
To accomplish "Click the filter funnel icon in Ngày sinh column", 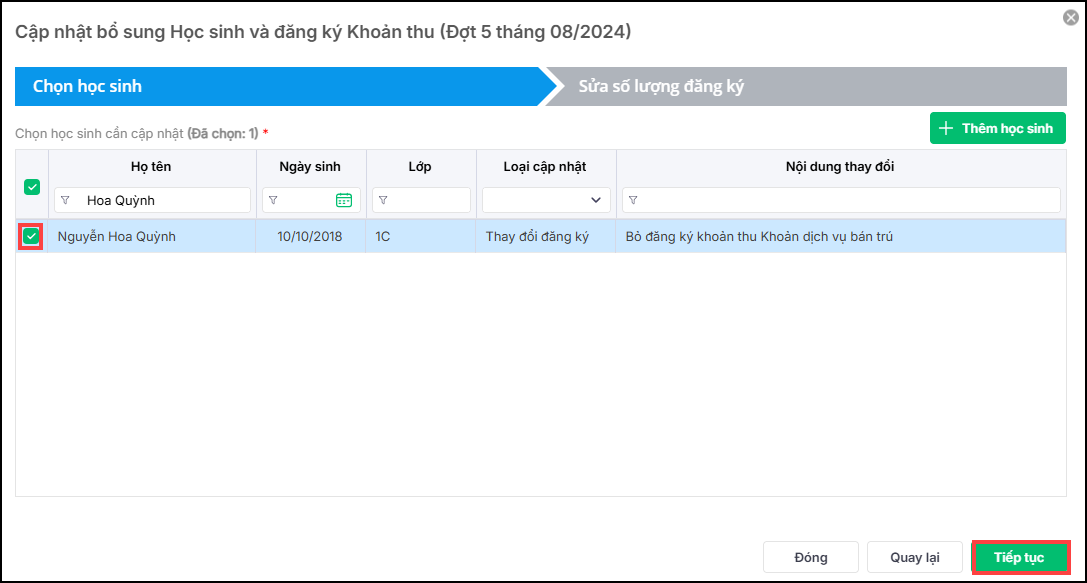I will pyautogui.click(x=273, y=200).
